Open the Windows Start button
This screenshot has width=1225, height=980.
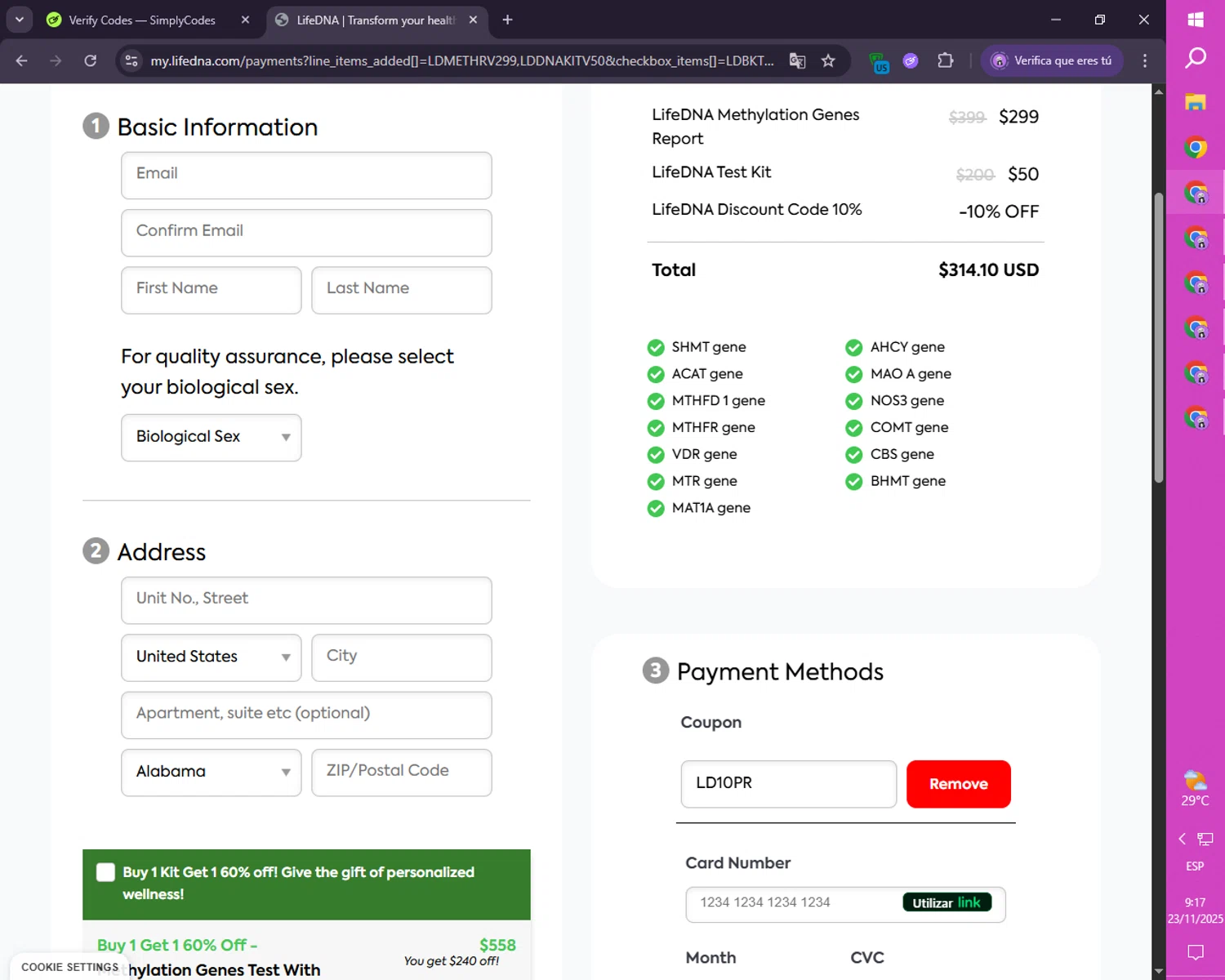tap(1196, 20)
